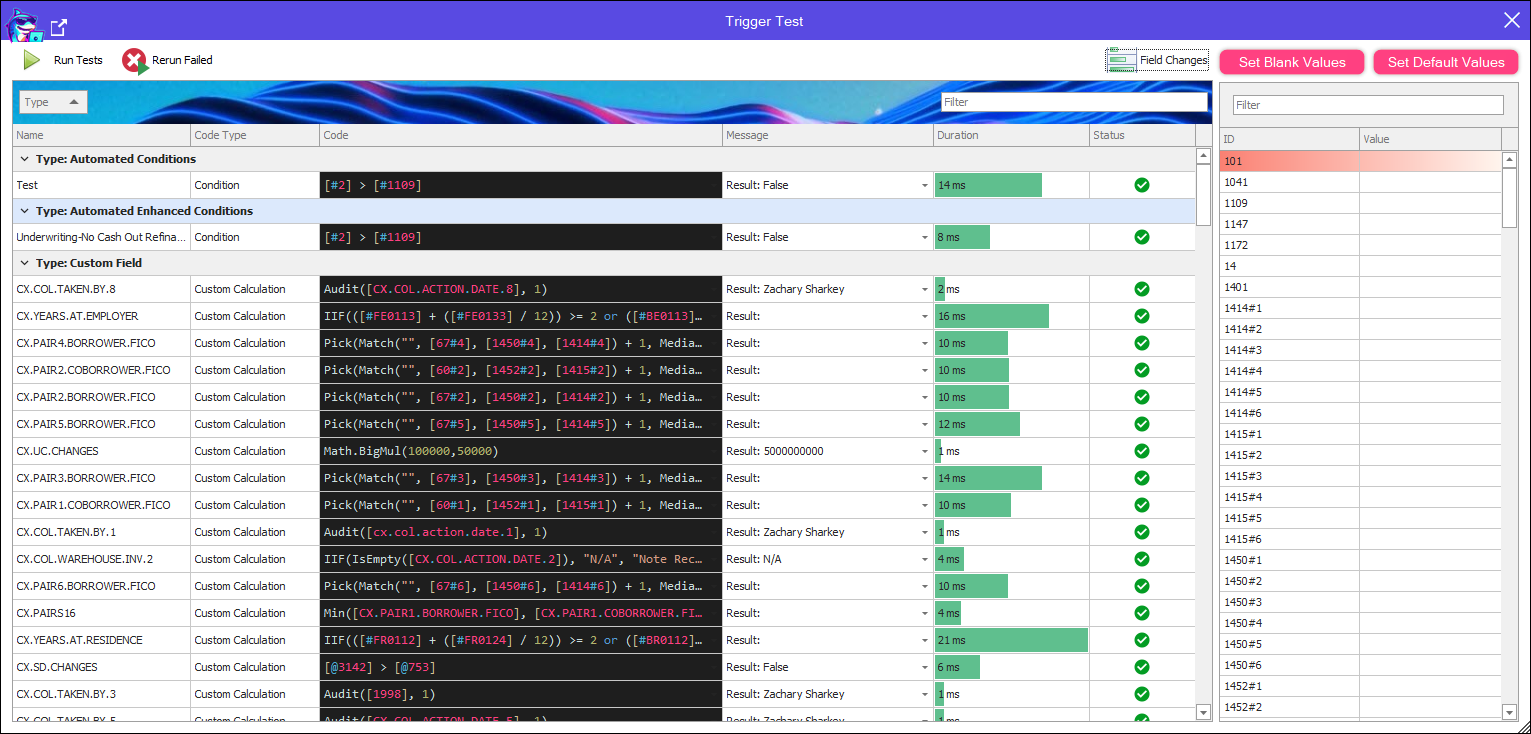This screenshot has width=1531, height=734.
Task: Click the green Run Tests play icon
Action: (x=32, y=60)
